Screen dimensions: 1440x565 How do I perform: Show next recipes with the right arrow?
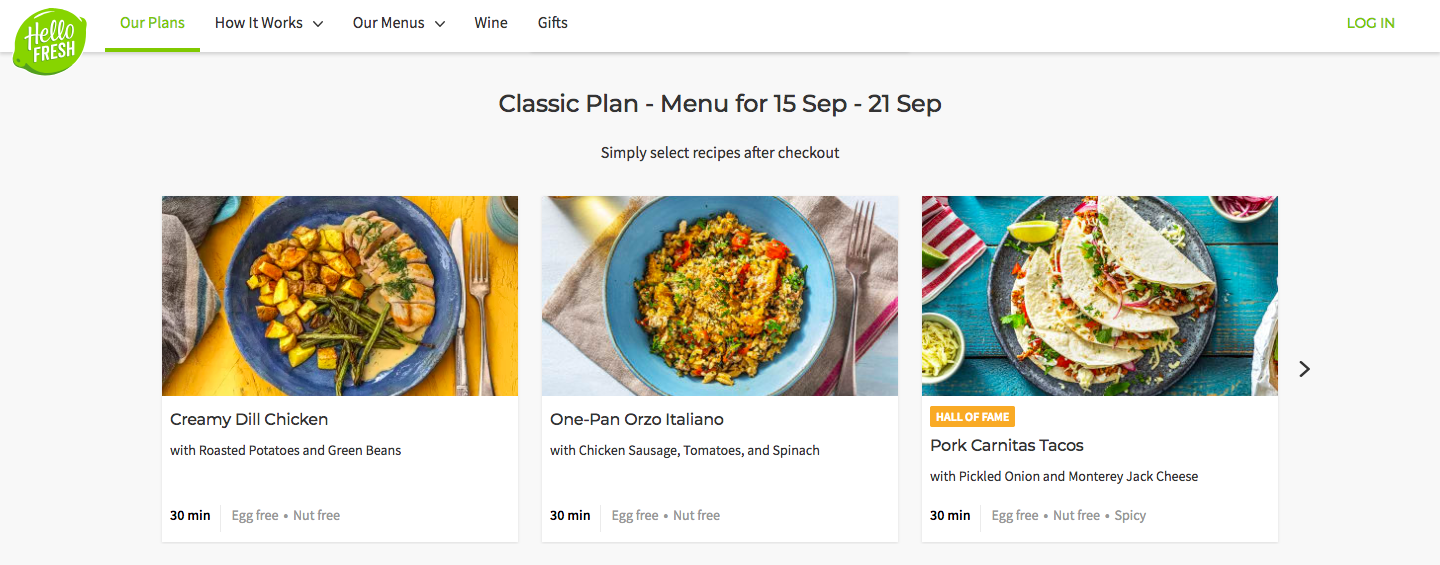(x=1304, y=369)
